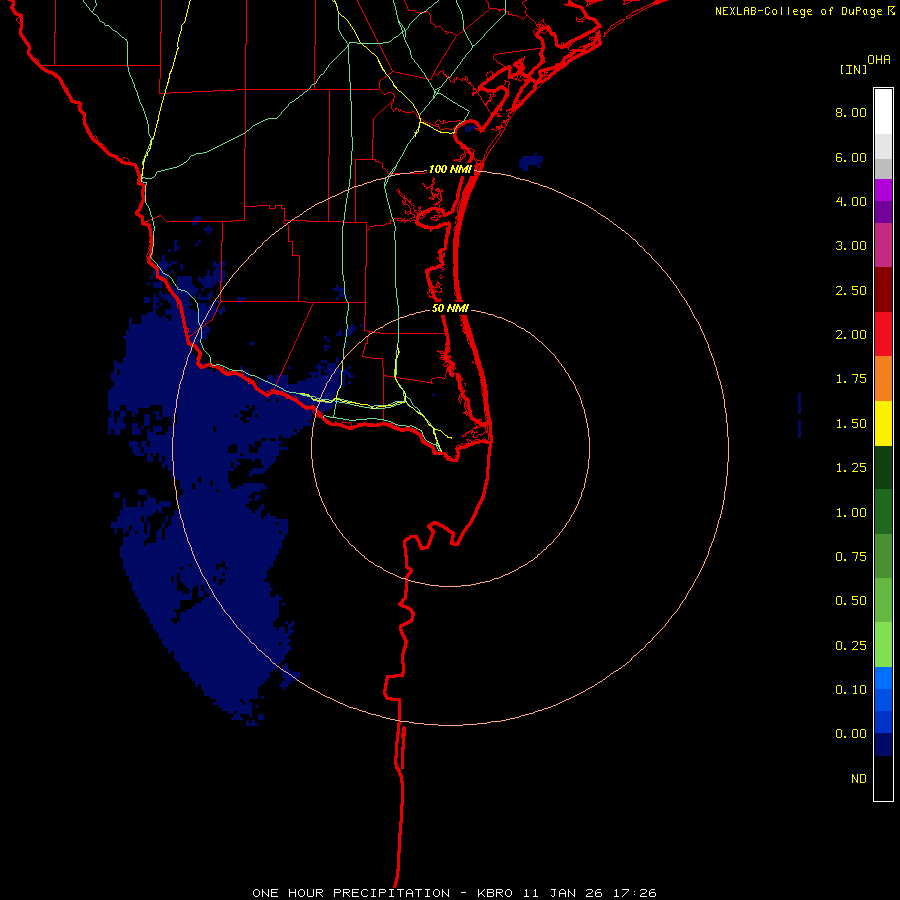
Task: Click the 8.00 legend value
Action: point(851,112)
